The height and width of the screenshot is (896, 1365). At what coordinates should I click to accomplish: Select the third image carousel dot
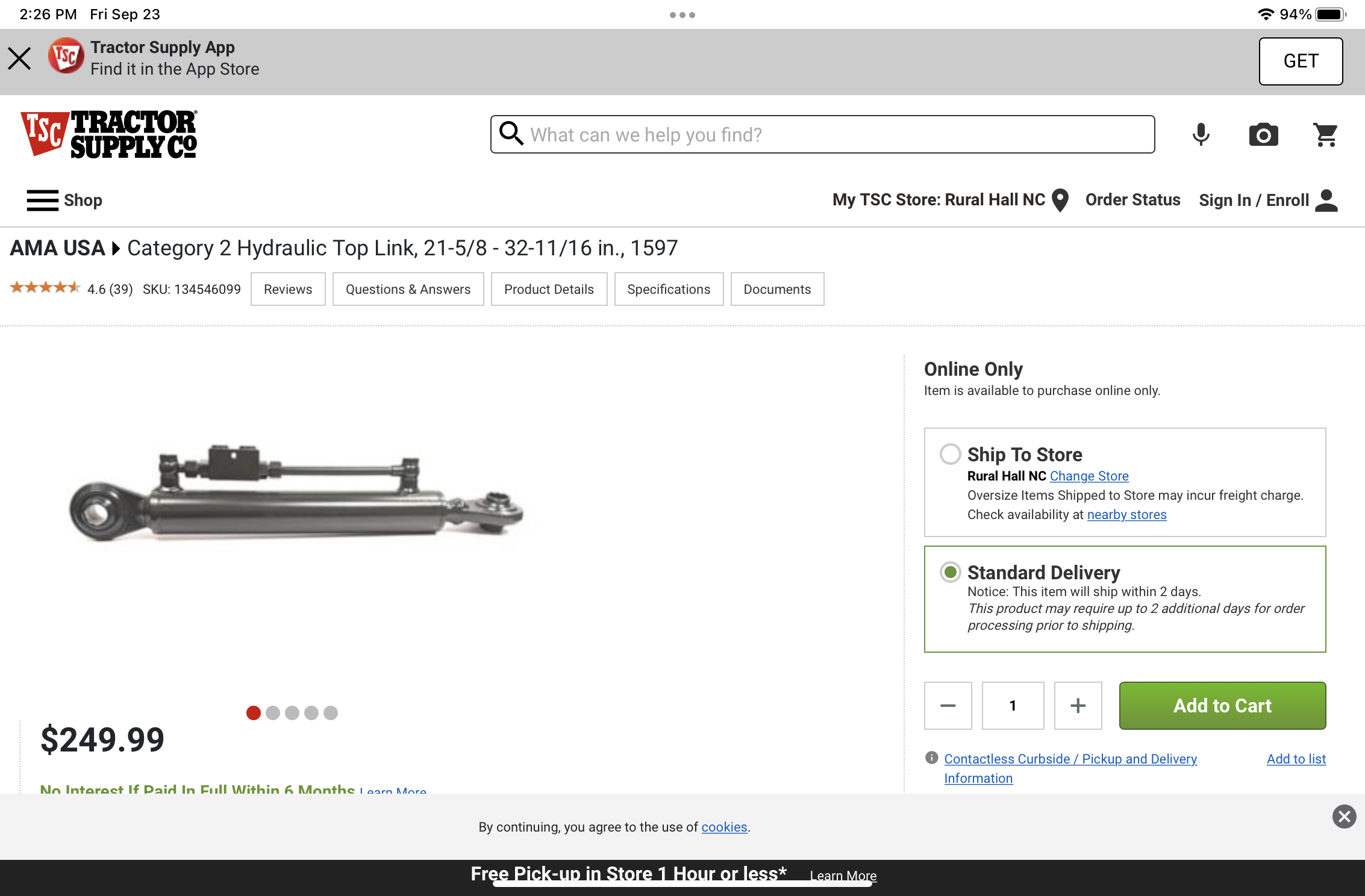292,713
